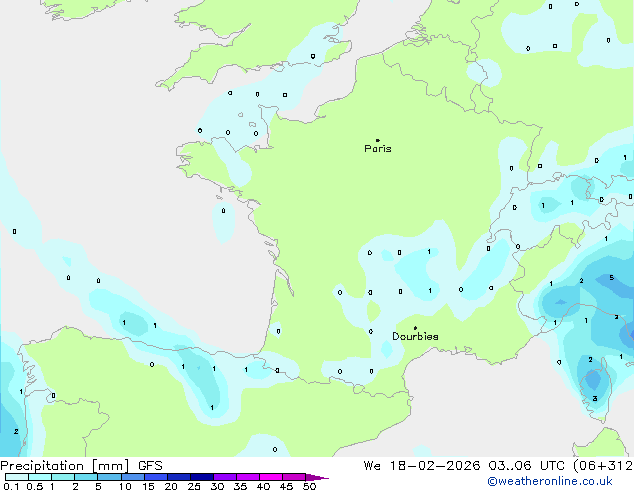634x490 pixels.
Task: Pick the palest 0.1 mm legend swatch
Action: [17, 477]
